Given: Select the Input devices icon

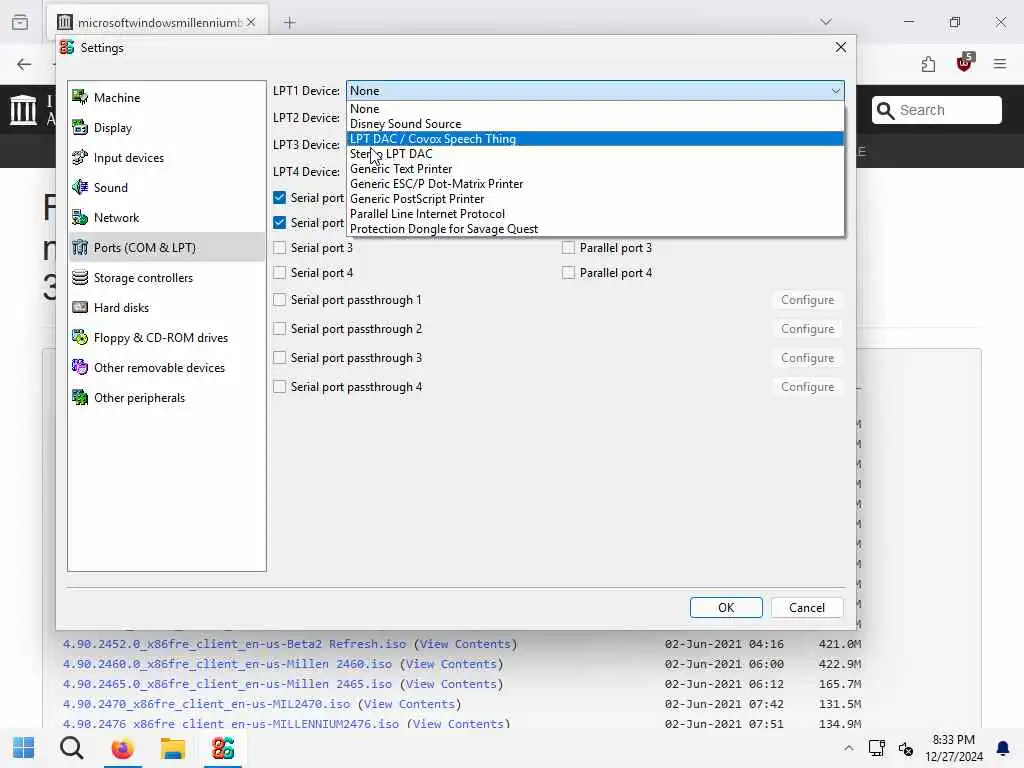Looking at the screenshot, I should click(80, 157).
